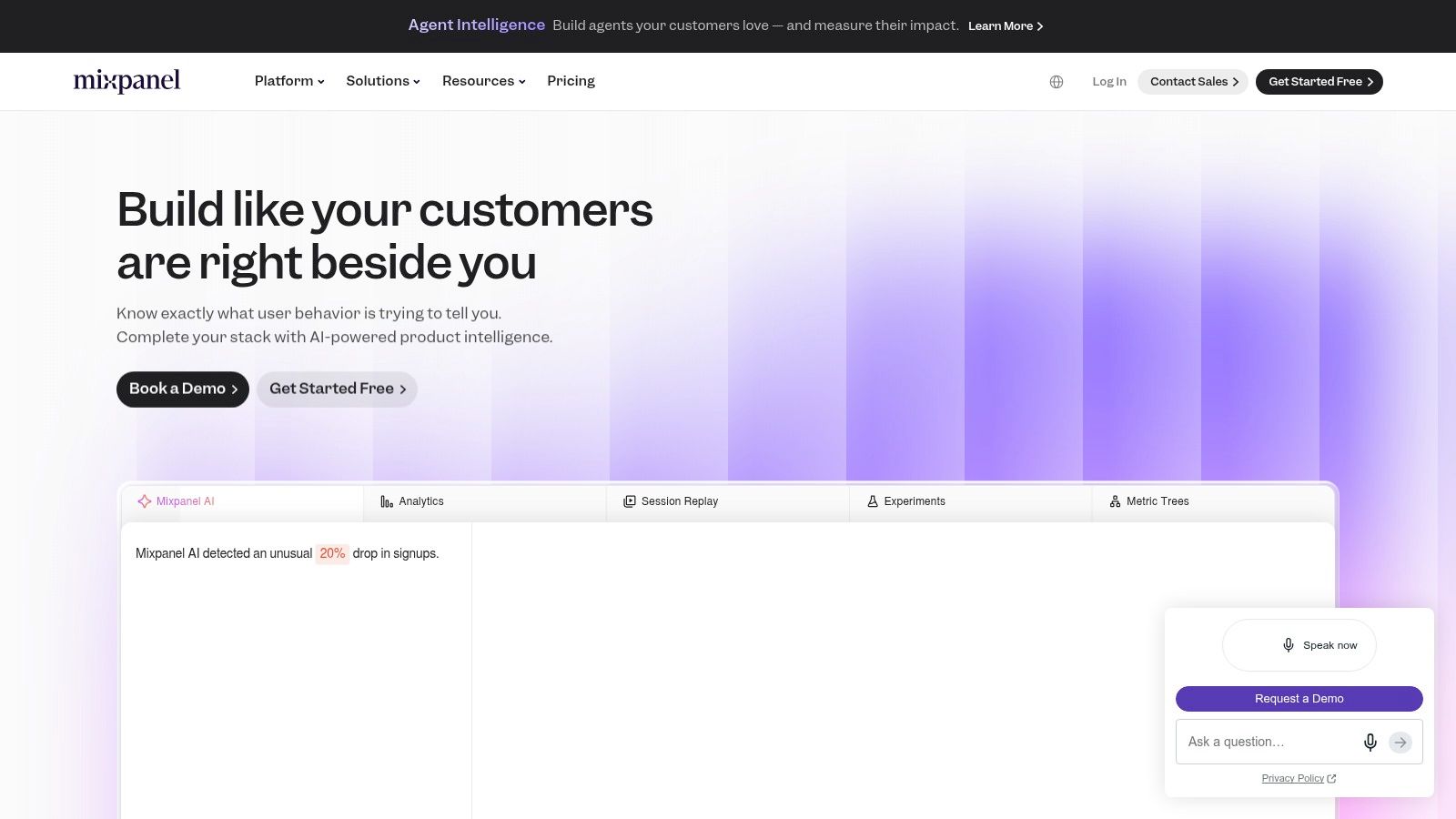
Task: Click the Mixpanel logo
Action: tap(126, 81)
